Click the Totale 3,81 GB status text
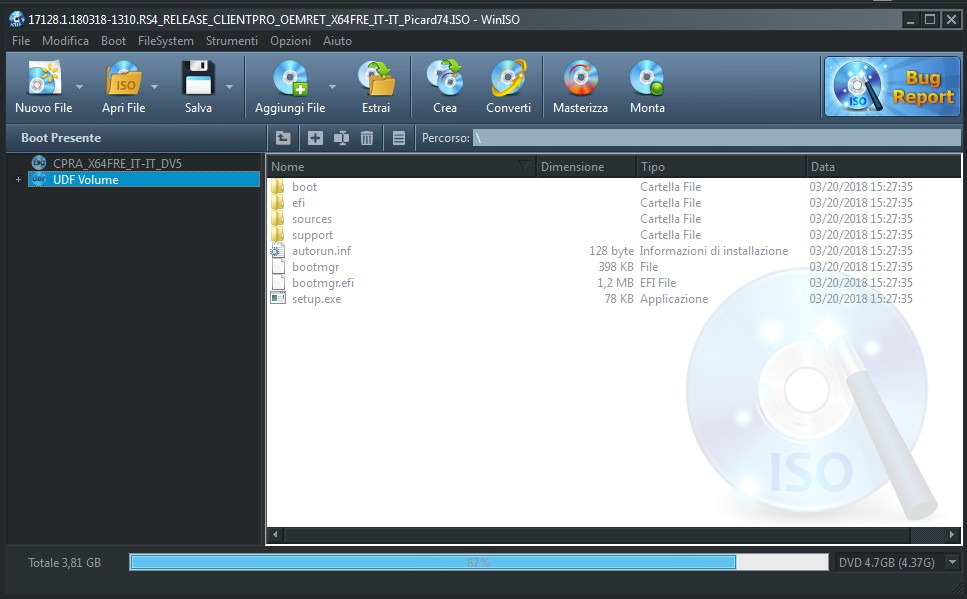Image resolution: width=967 pixels, height=599 pixels. click(64, 563)
